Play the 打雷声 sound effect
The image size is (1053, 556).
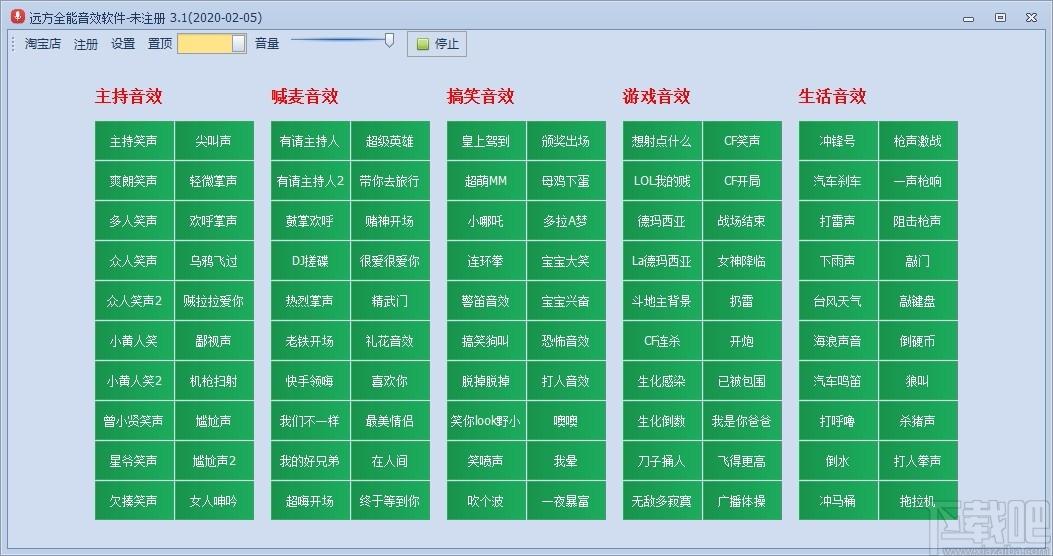(x=838, y=221)
